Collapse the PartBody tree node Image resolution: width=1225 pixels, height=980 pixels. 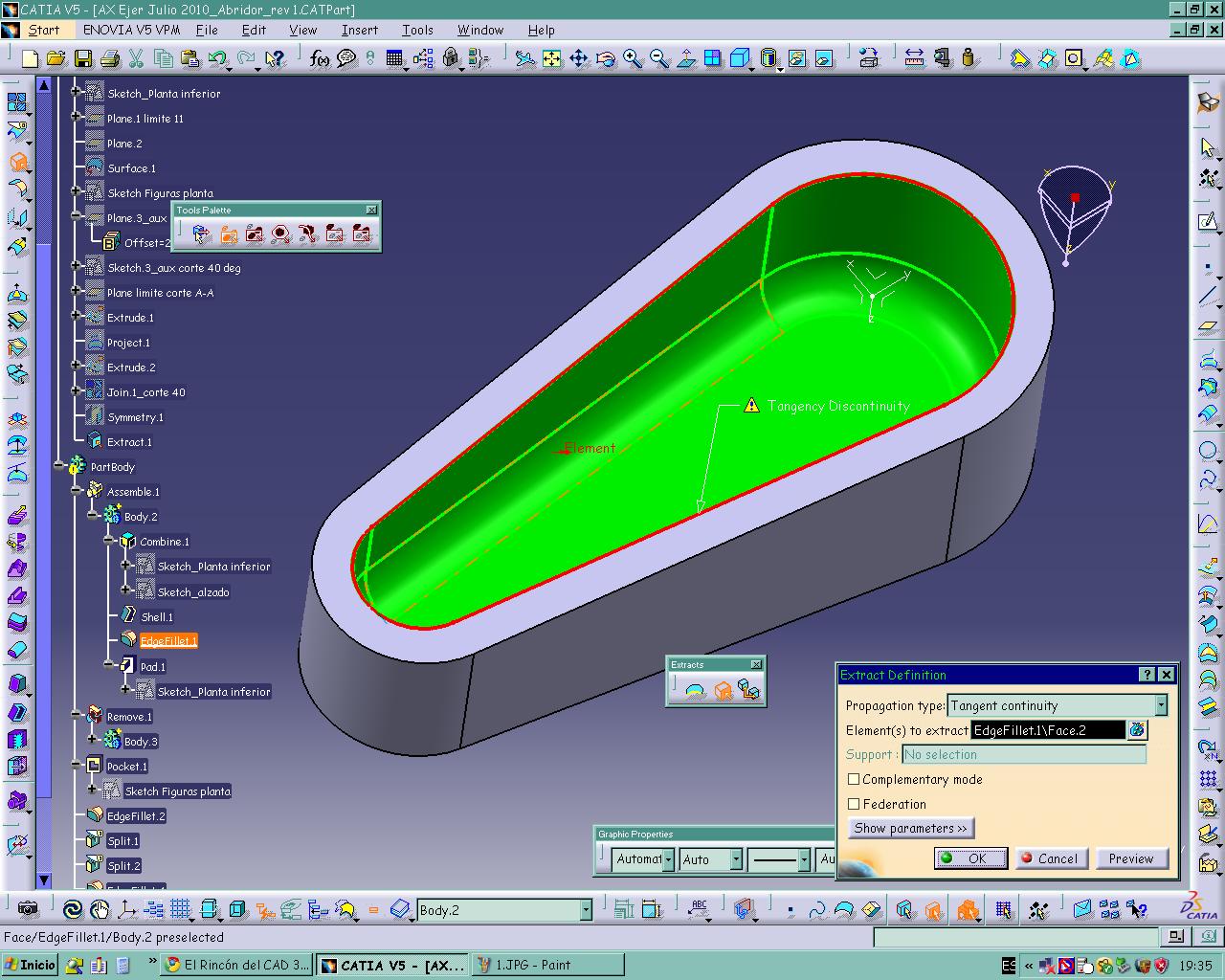click(x=59, y=466)
